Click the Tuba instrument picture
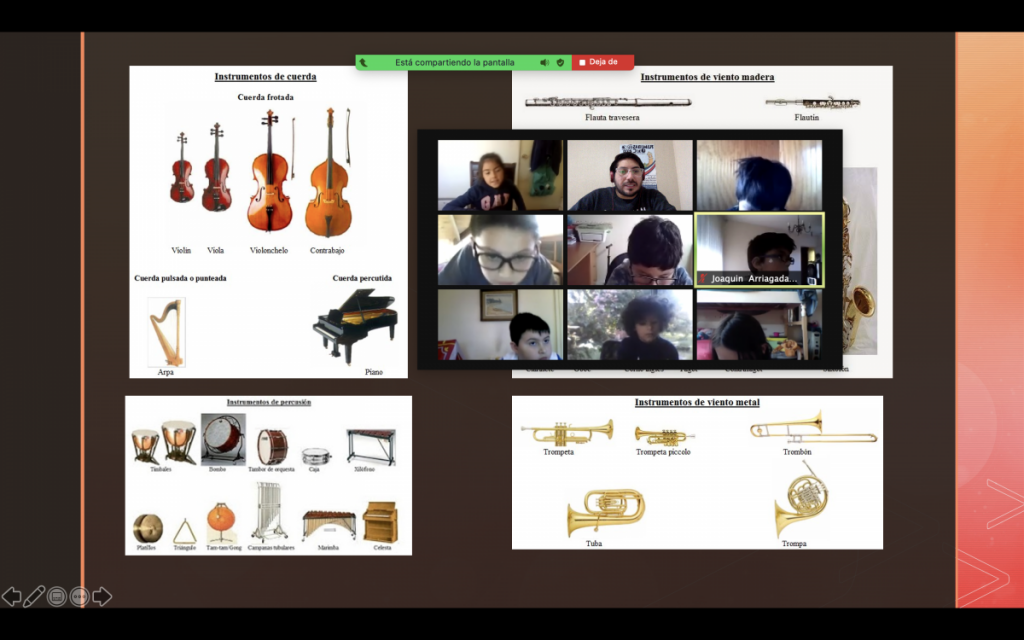 tap(606, 511)
